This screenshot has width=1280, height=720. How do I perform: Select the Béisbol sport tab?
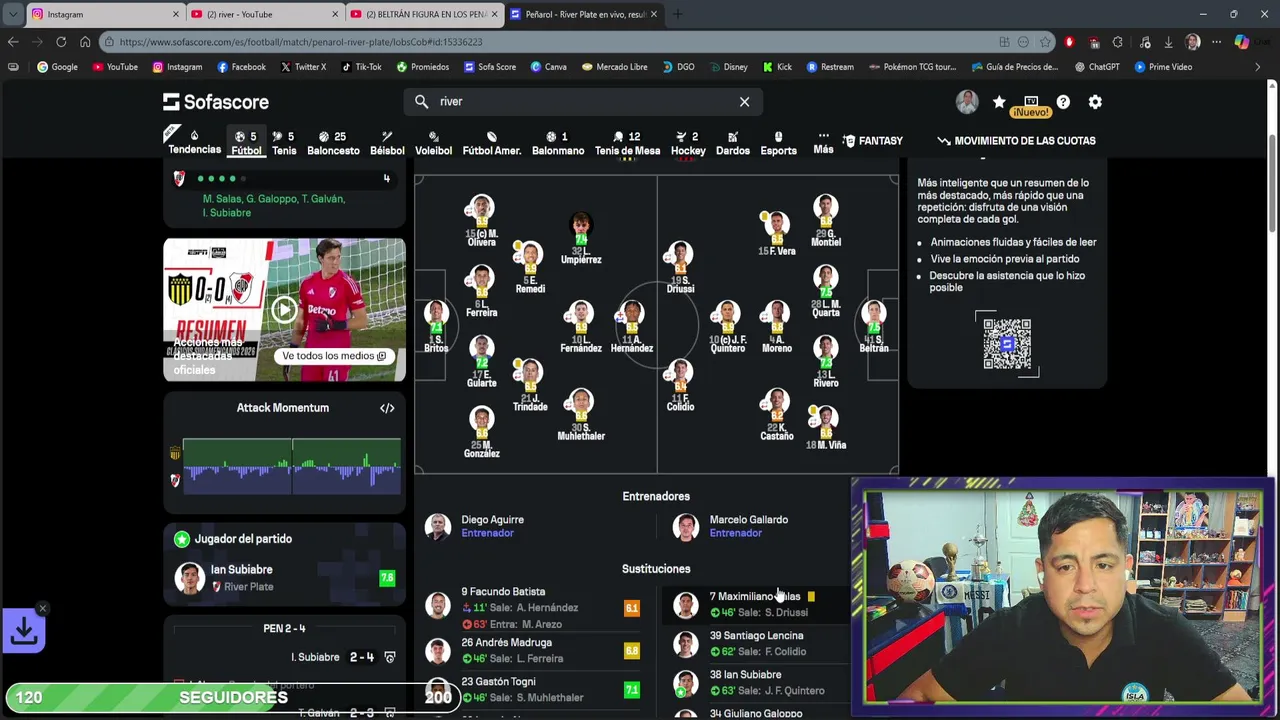click(x=387, y=143)
